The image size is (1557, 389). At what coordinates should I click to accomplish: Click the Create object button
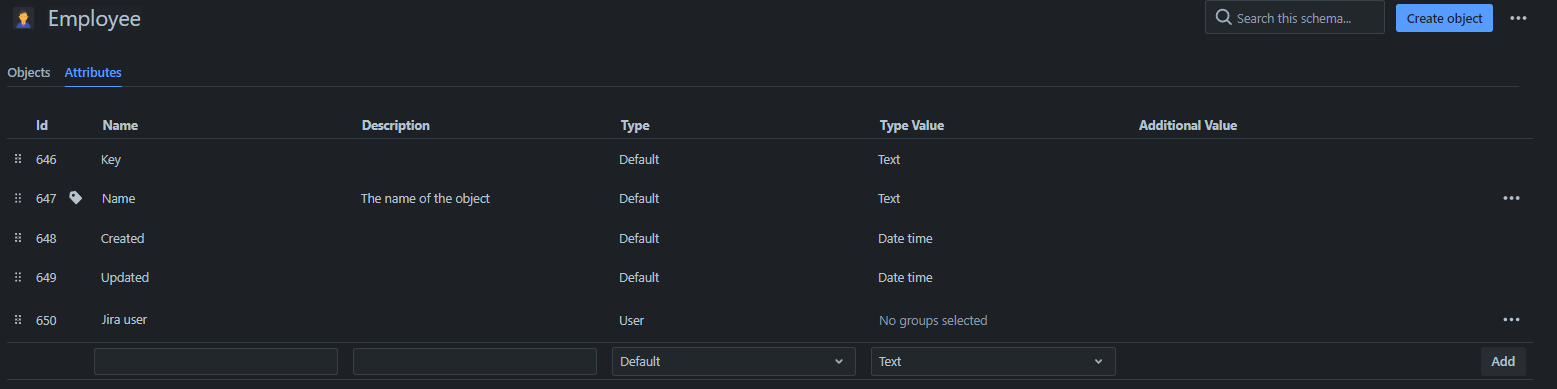[x=1444, y=18]
